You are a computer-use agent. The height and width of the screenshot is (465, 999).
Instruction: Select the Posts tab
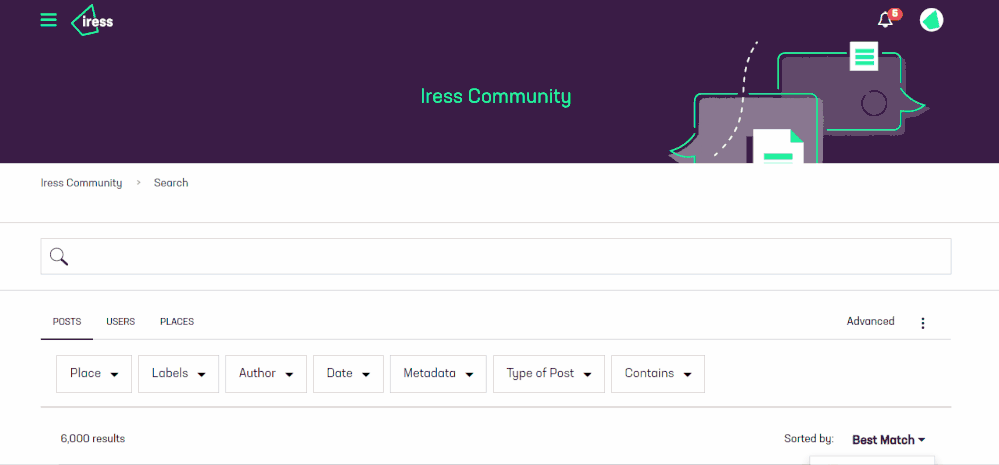(67, 322)
